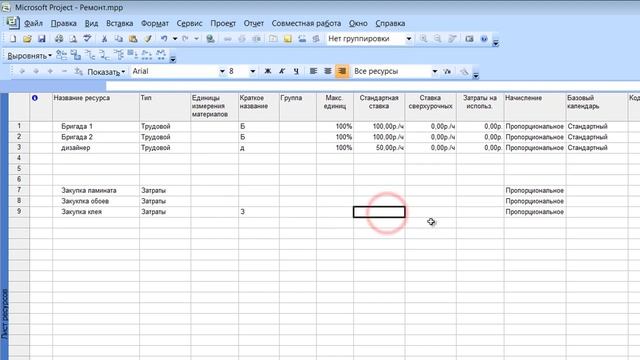Open the resource notes yellow icon
This screenshot has width=640, height=360.
287,39
